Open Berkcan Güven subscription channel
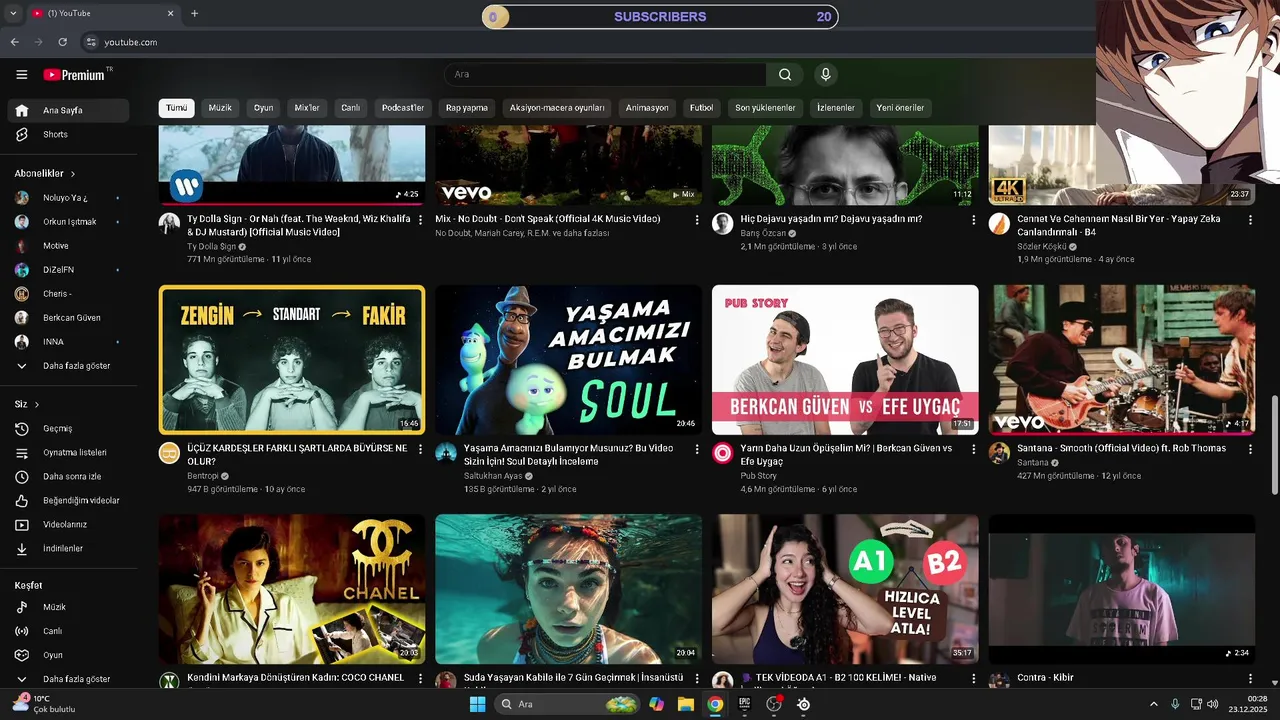Screen dimensions: 1280x720 pos(68,318)
